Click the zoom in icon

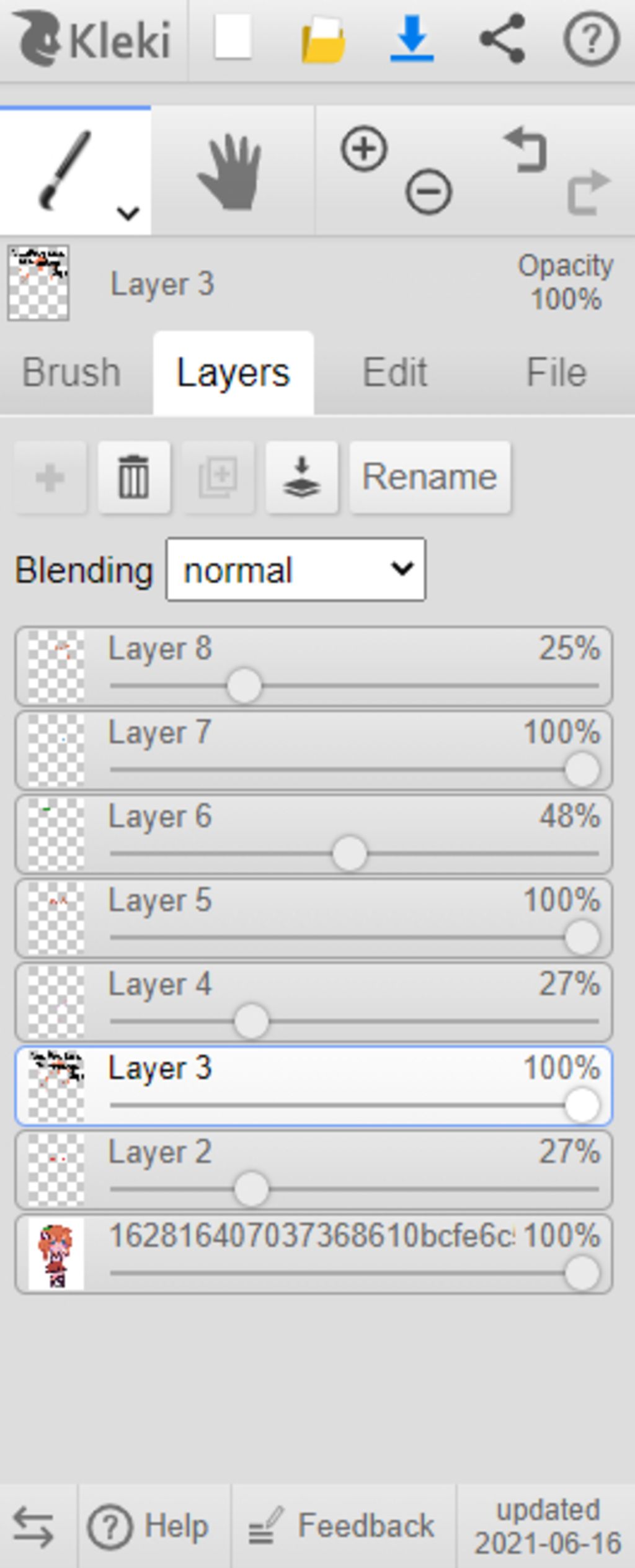pos(364,149)
